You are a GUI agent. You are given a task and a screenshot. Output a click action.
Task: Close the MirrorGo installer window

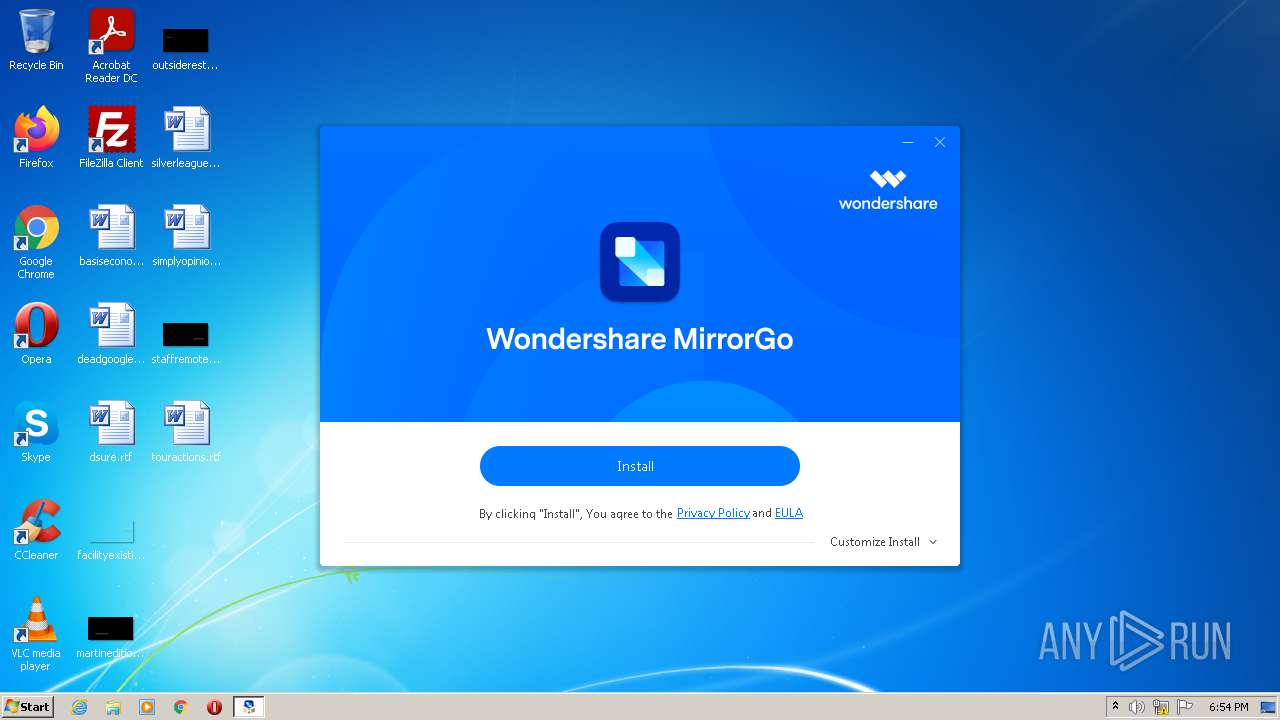tap(940, 142)
